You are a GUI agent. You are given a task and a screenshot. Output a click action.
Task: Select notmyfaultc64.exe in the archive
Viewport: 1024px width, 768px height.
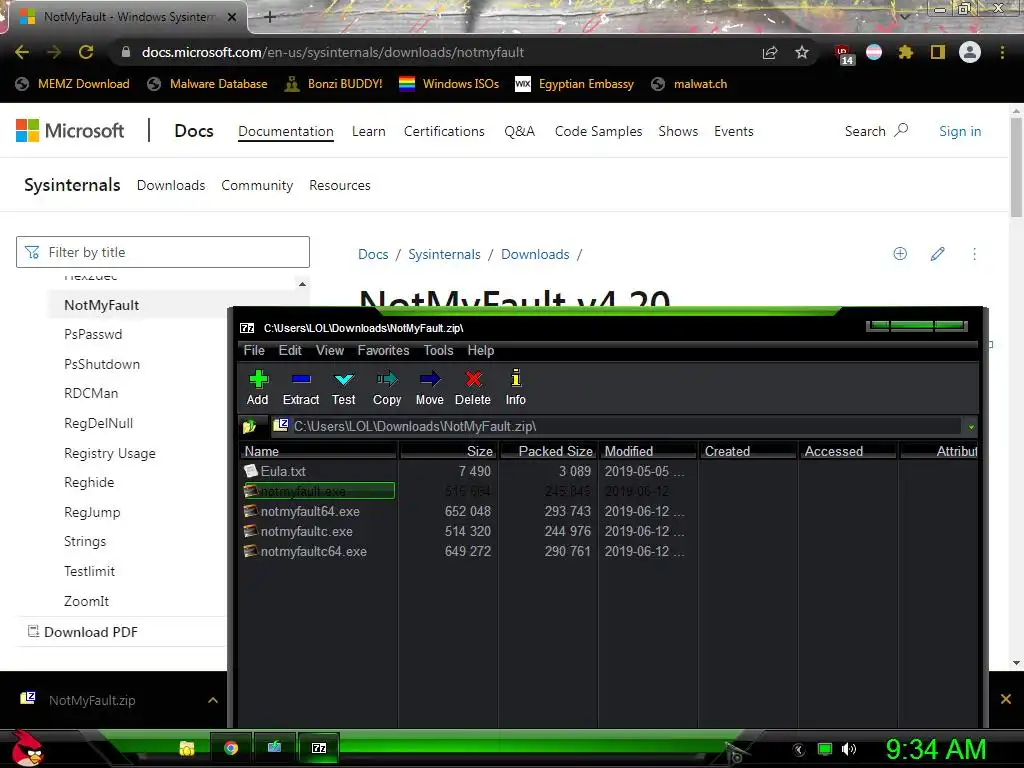click(x=313, y=552)
